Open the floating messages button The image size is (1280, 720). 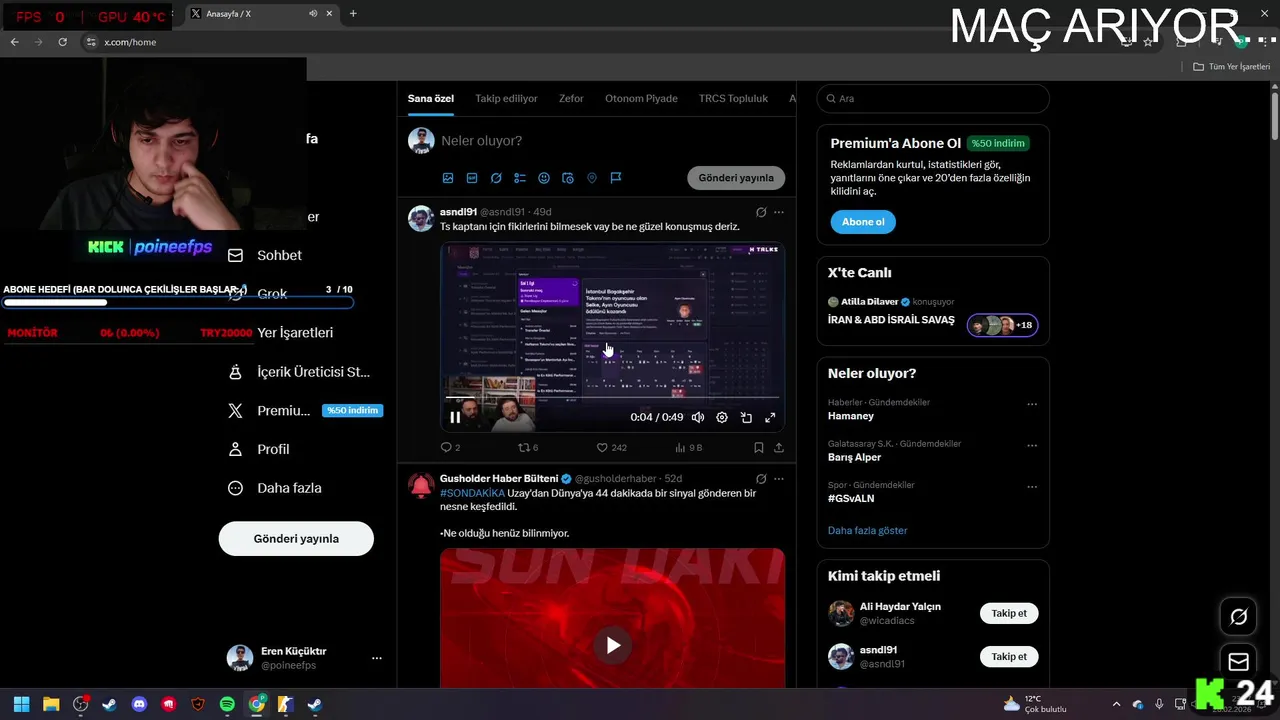(1238, 662)
